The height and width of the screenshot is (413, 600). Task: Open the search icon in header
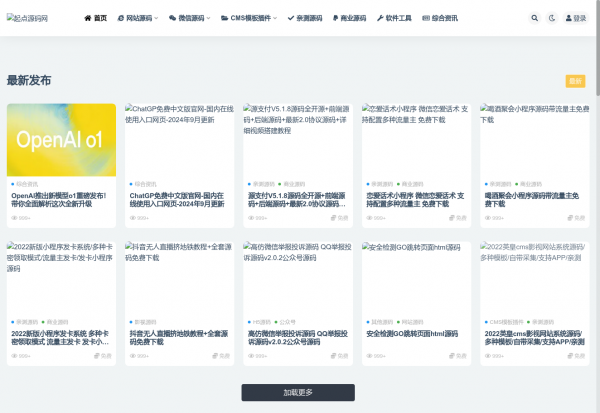click(535, 18)
